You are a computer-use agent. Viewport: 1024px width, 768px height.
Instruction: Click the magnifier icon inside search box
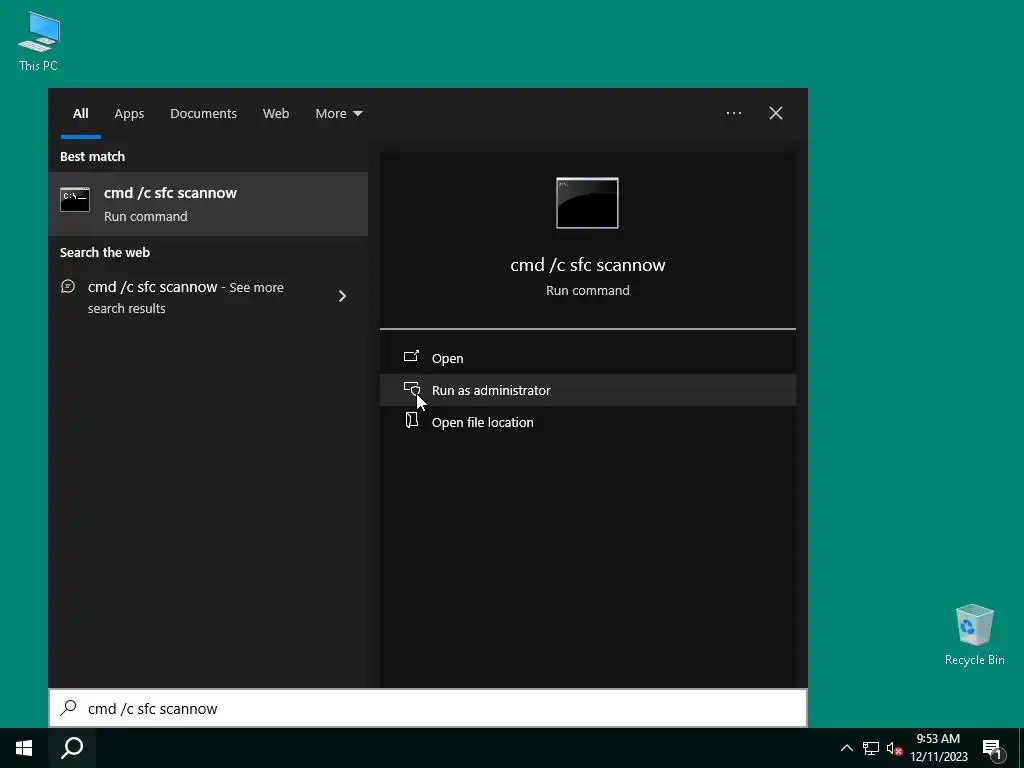coord(69,708)
